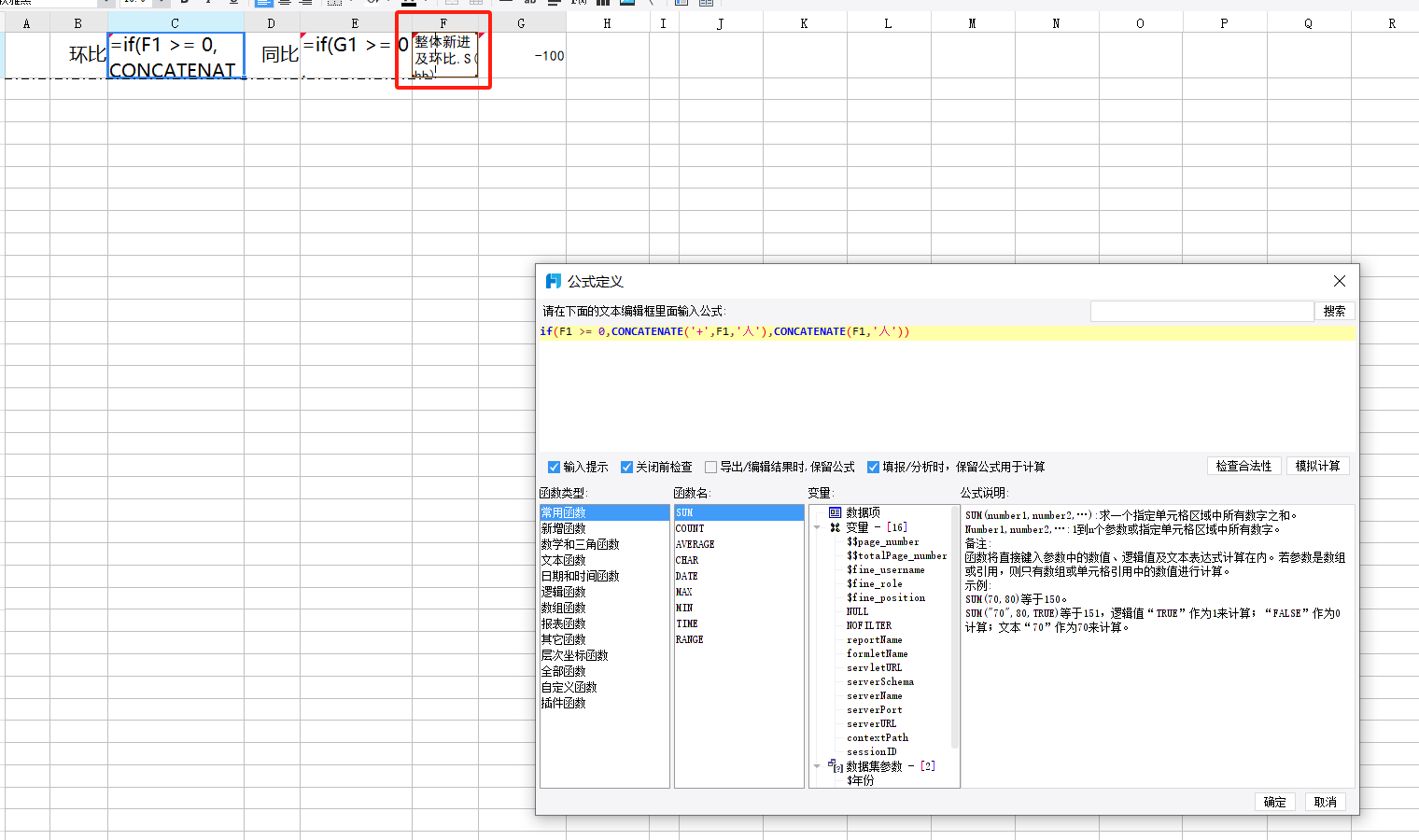Confirm the formula with 确定
Viewport: 1419px width, 840px height.
coord(1274,802)
